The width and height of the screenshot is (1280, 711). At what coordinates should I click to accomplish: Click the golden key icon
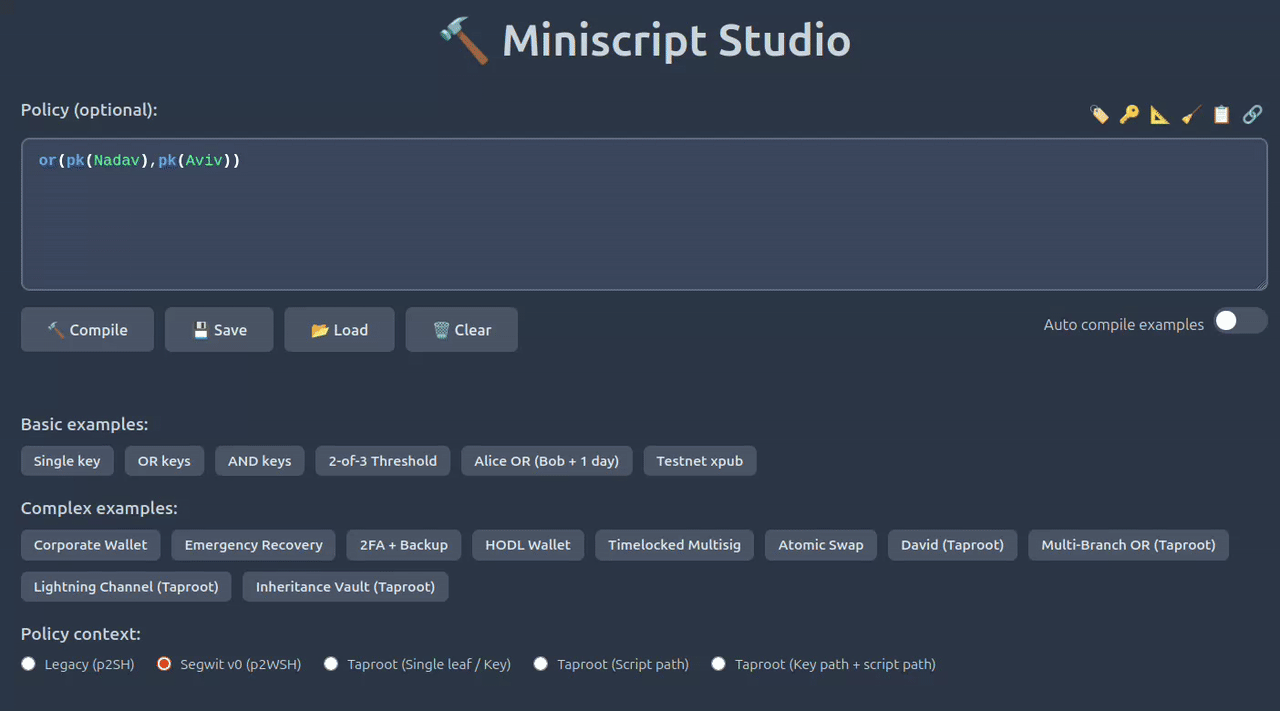1129,115
